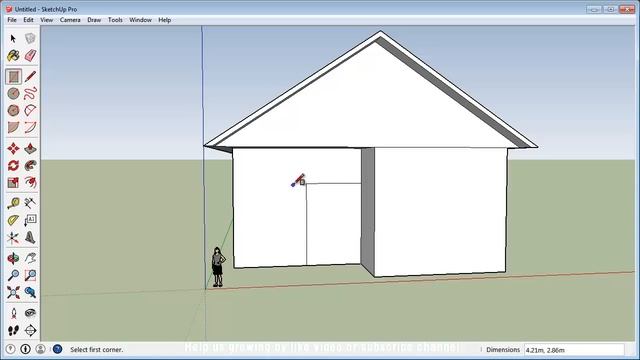Screen dimensions: 640x360
Task: Go back with Previous view tool
Action: (x=30, y=292)
